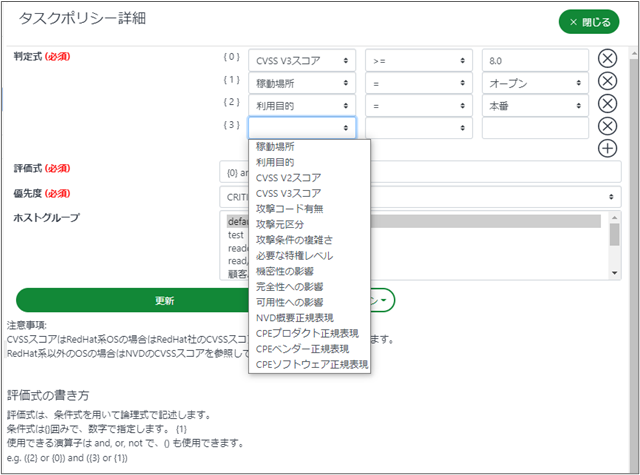Click the host group list scrollbar down arrow
Image resolution: width=640 pixels, height=475 pixels.
[614, 272]
